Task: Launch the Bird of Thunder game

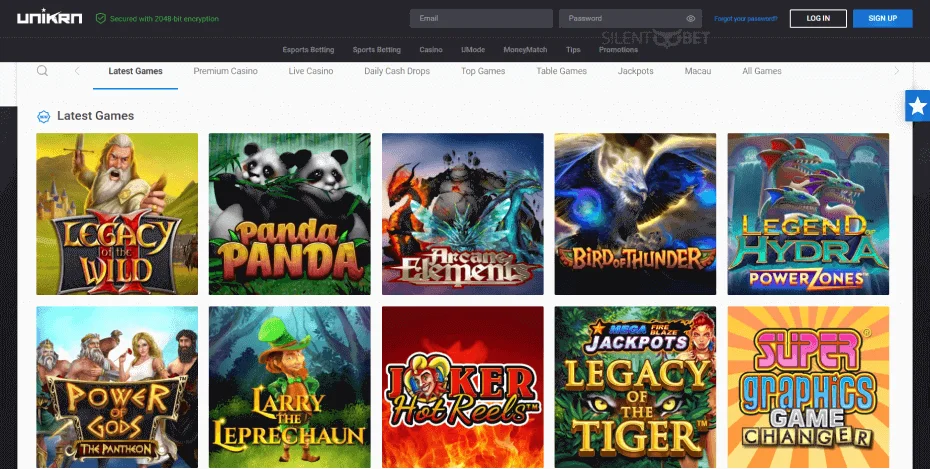Action: coord(635,214)
